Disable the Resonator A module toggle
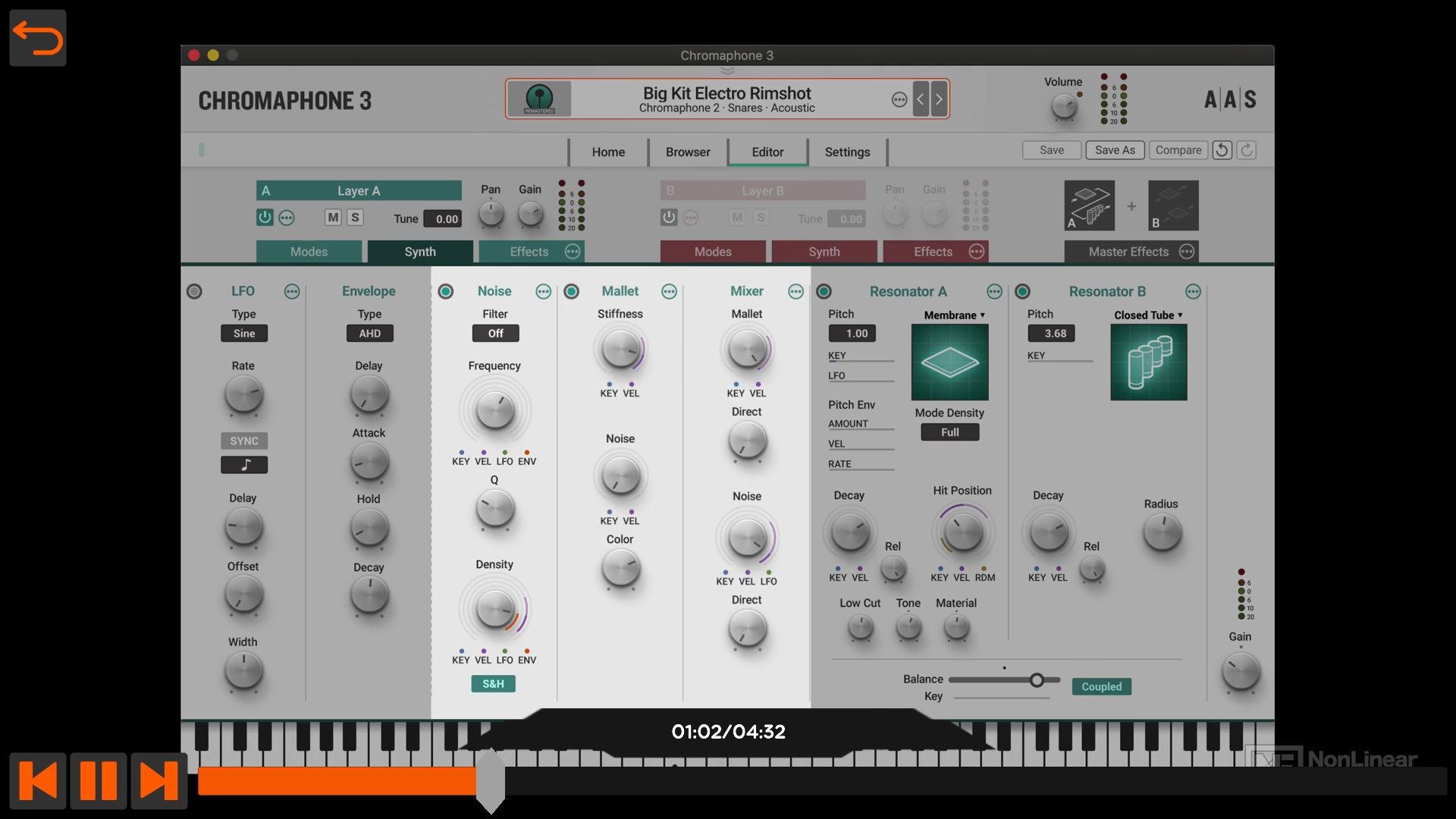Screen dimensions: 1456x819 (824, 291)
